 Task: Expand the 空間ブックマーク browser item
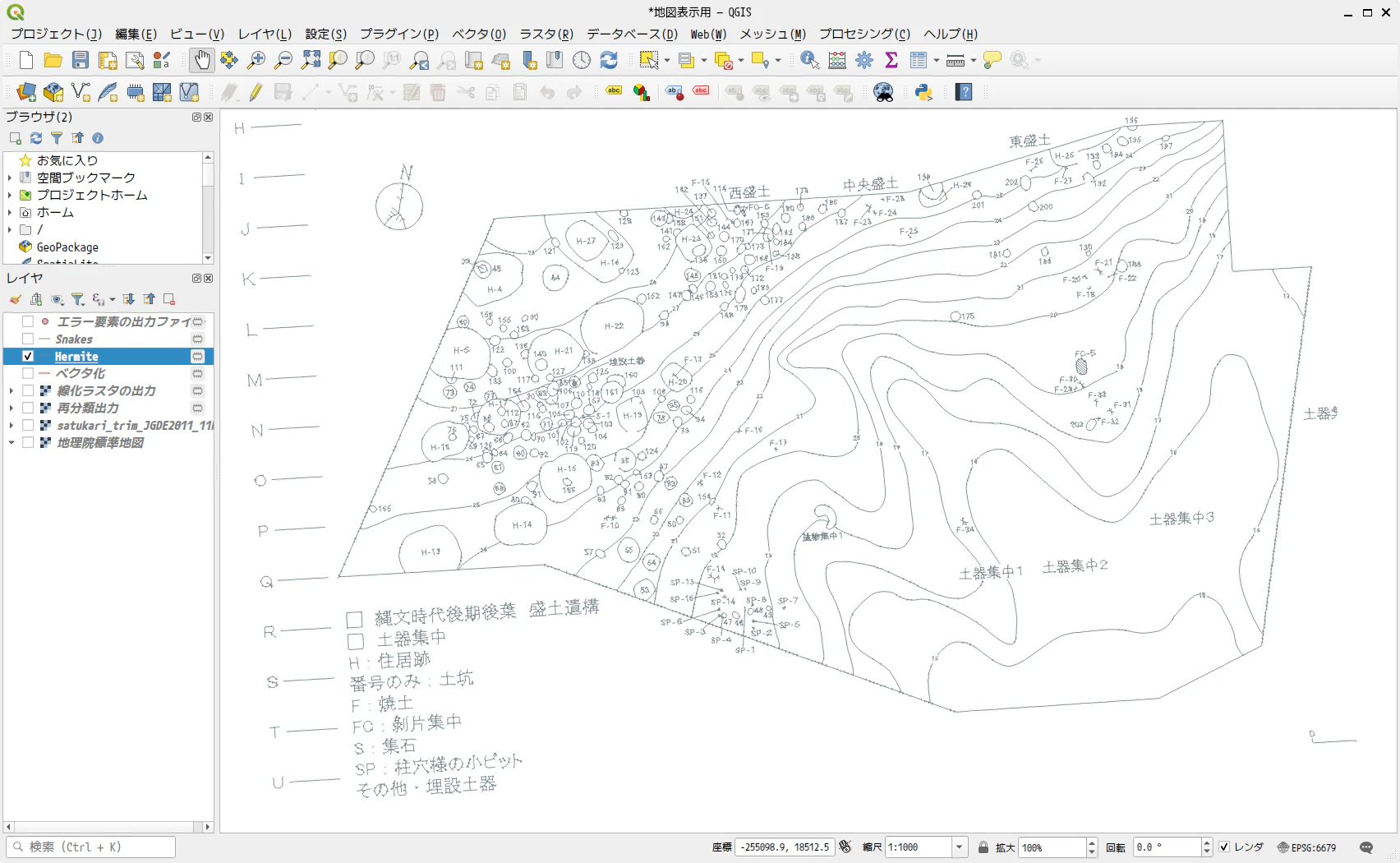[10, 178]
